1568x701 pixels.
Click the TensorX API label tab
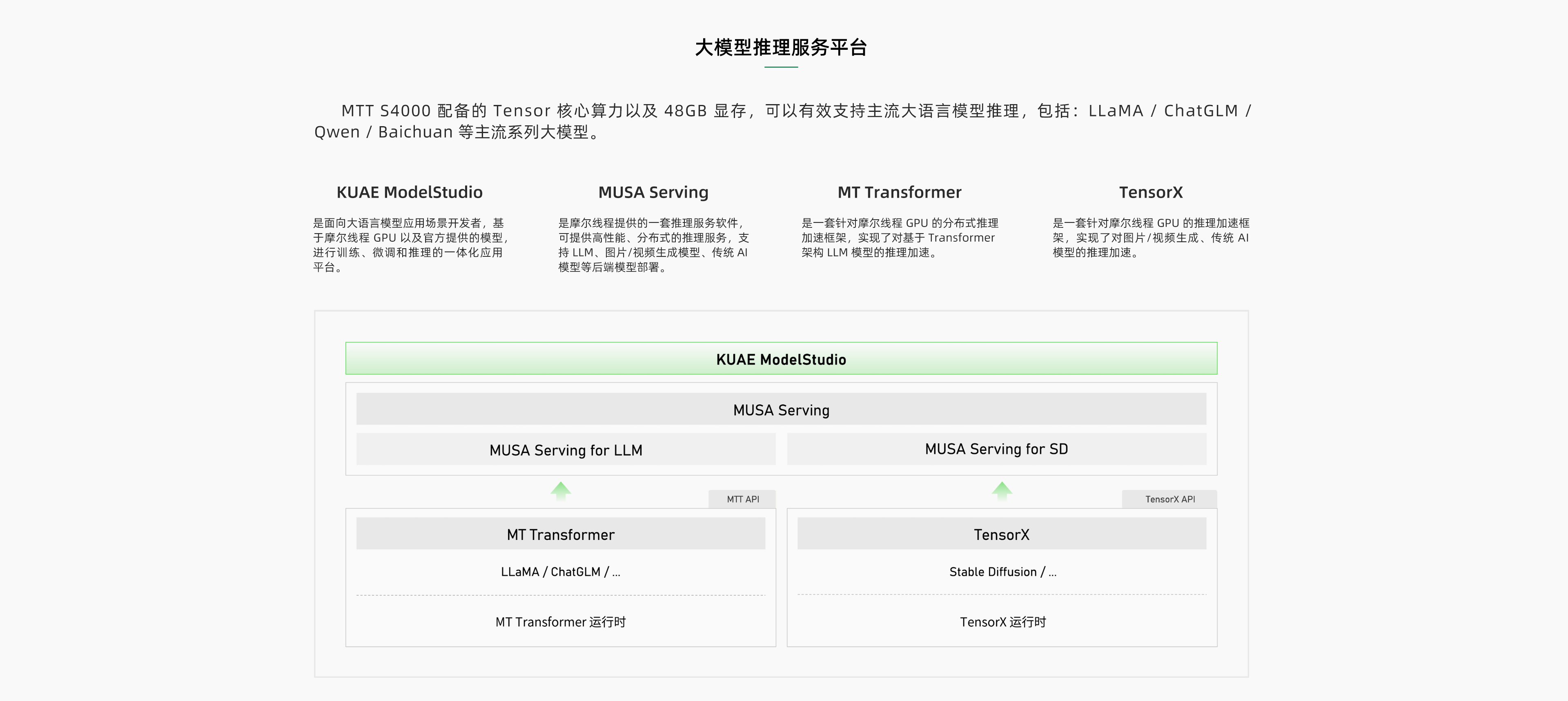tap(1169, 499)
